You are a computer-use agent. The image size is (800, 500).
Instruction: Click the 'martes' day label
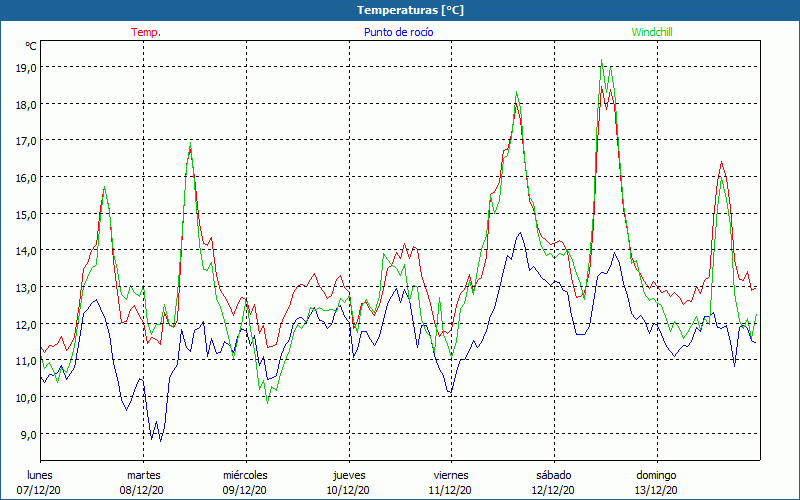pos(143,475)
